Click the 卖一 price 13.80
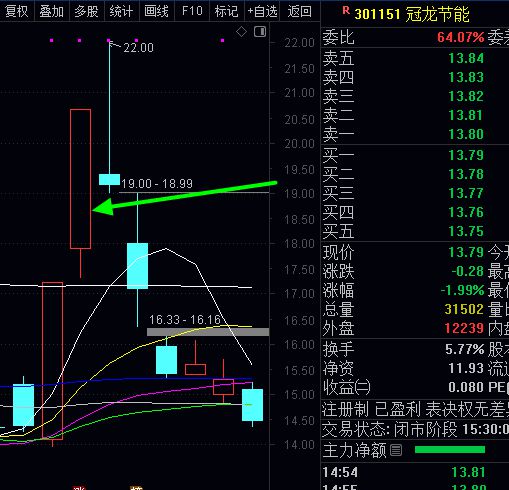The width and height of the screenshot is (509, 490). (x=466, y=134)
